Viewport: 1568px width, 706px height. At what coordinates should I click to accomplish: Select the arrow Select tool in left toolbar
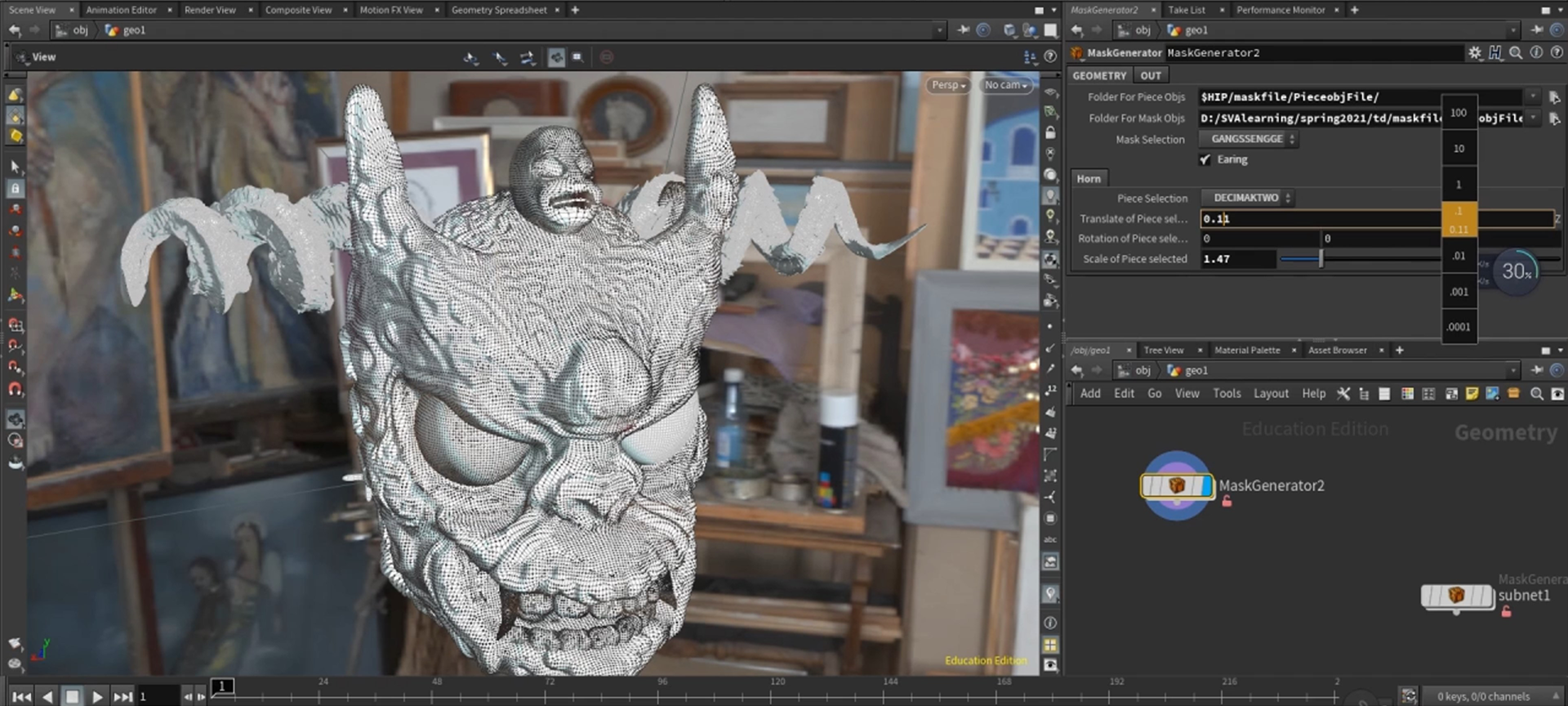[x=15, y=167]
